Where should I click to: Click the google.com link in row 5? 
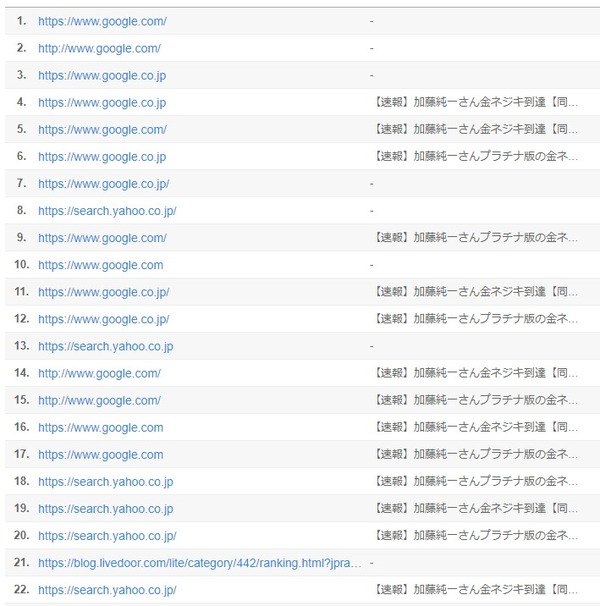102,129
